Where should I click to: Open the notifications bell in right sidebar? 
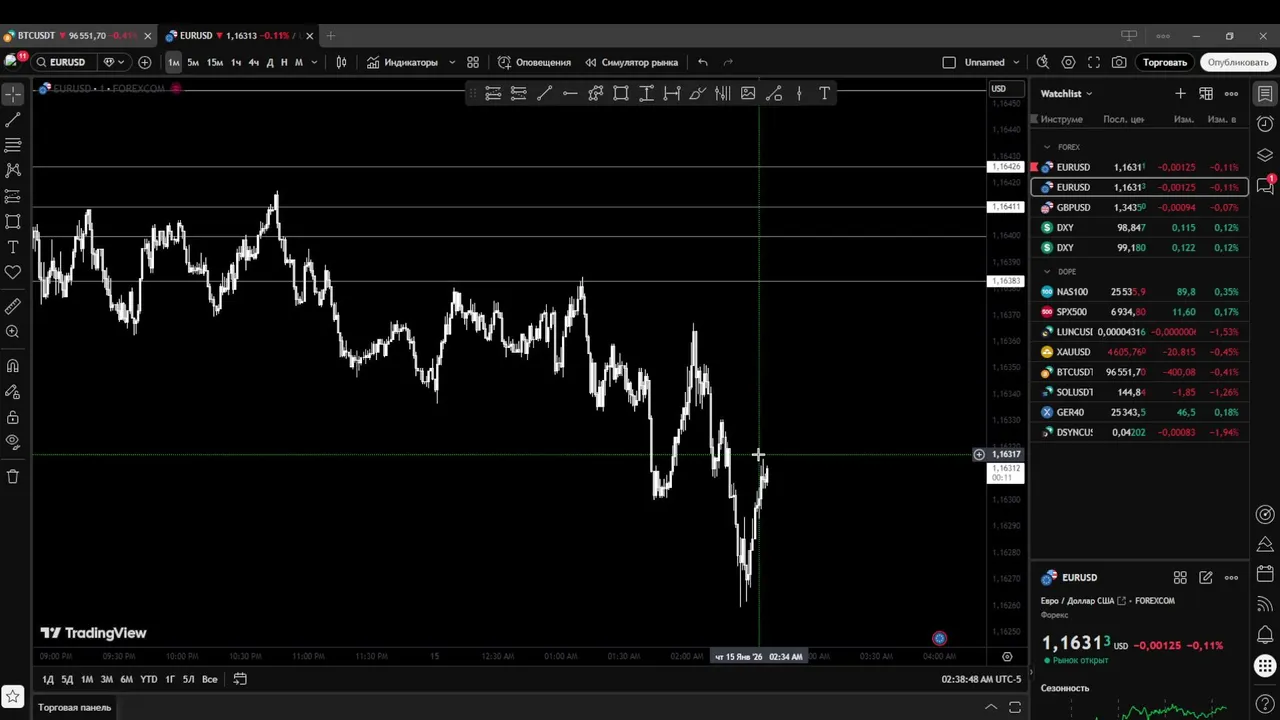1265,635
